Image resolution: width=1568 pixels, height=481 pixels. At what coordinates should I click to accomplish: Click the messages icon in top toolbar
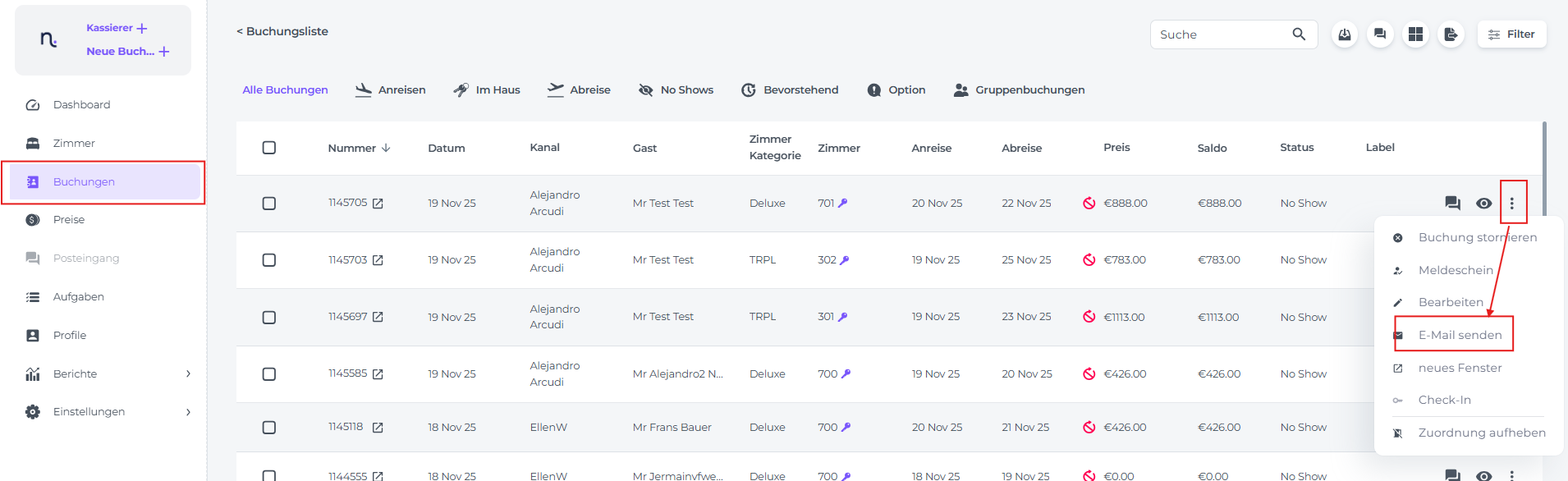[x=1380, y=34]
